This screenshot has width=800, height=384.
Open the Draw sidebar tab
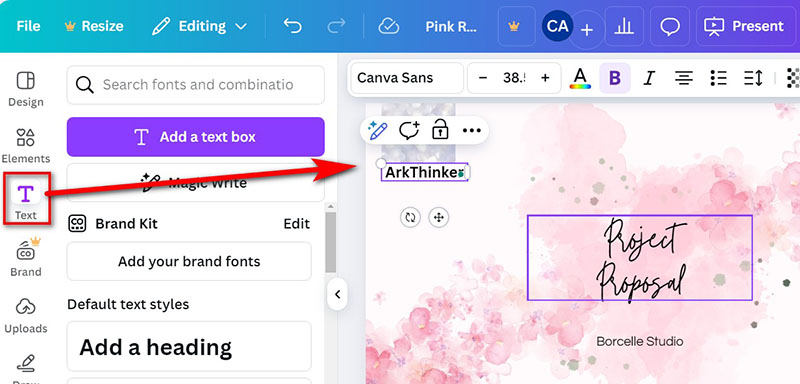click(26, 367)
